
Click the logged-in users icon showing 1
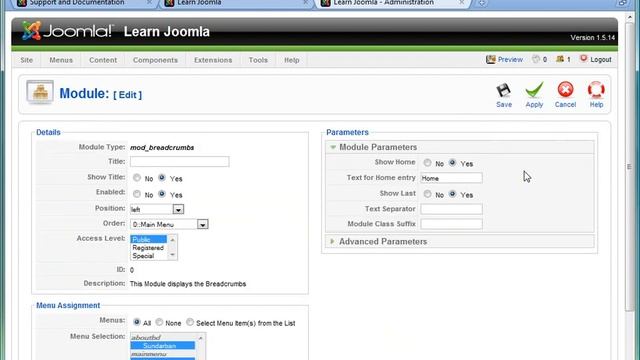point(560,60)
